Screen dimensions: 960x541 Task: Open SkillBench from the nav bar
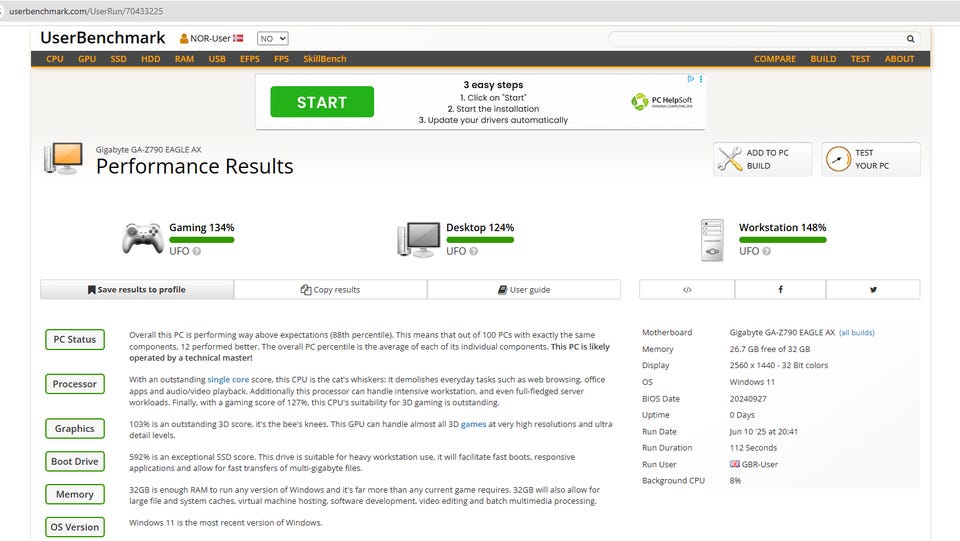click(x=324, y=59)
